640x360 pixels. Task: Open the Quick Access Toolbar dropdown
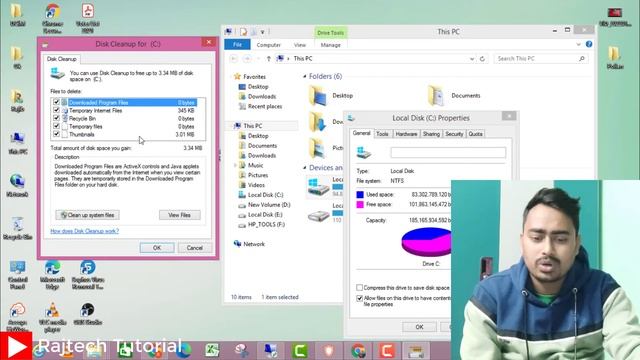click(x=262, y=32)
